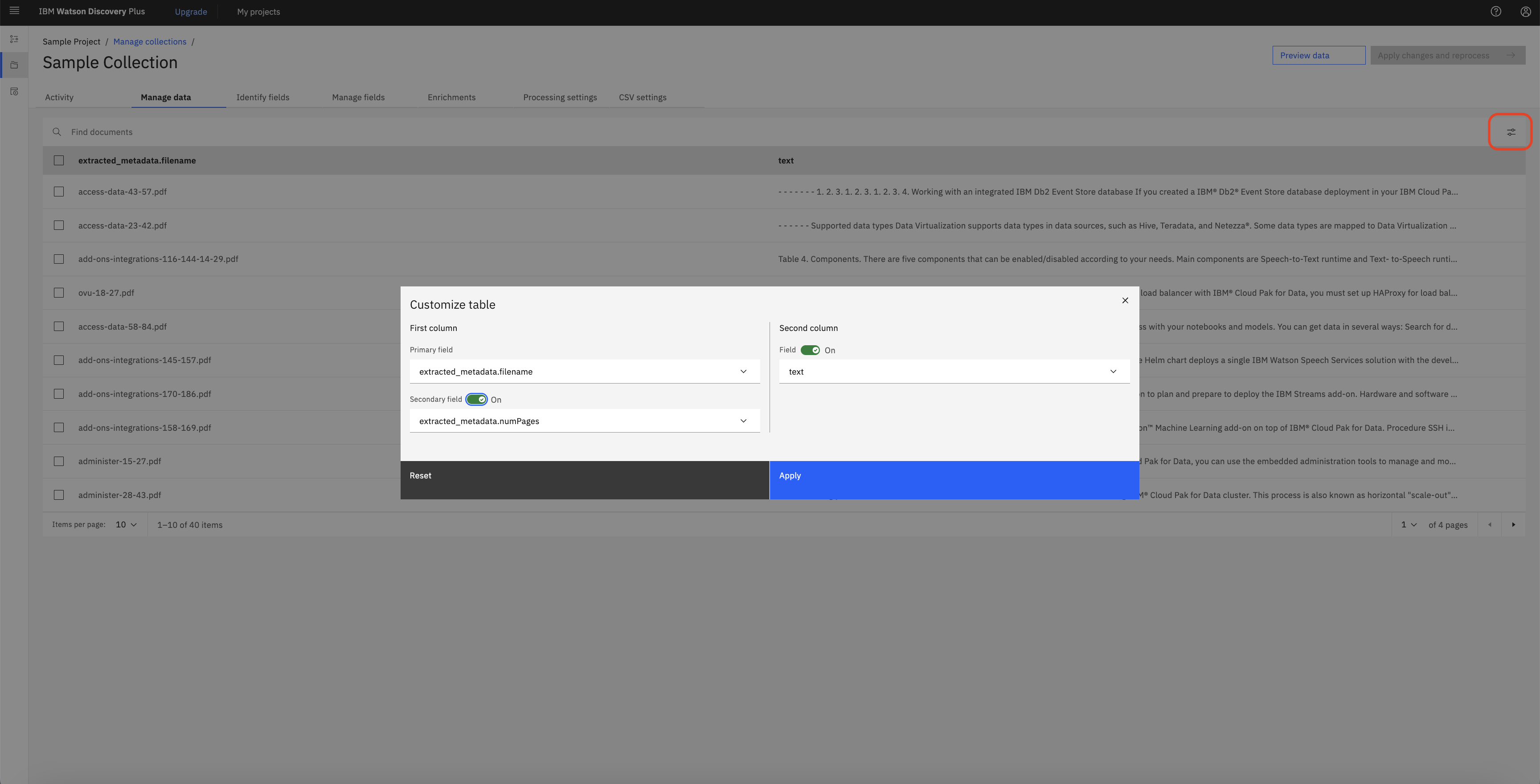Close the Customize table dialog
Screen dimensions: 1540x784
point(1125,301)
